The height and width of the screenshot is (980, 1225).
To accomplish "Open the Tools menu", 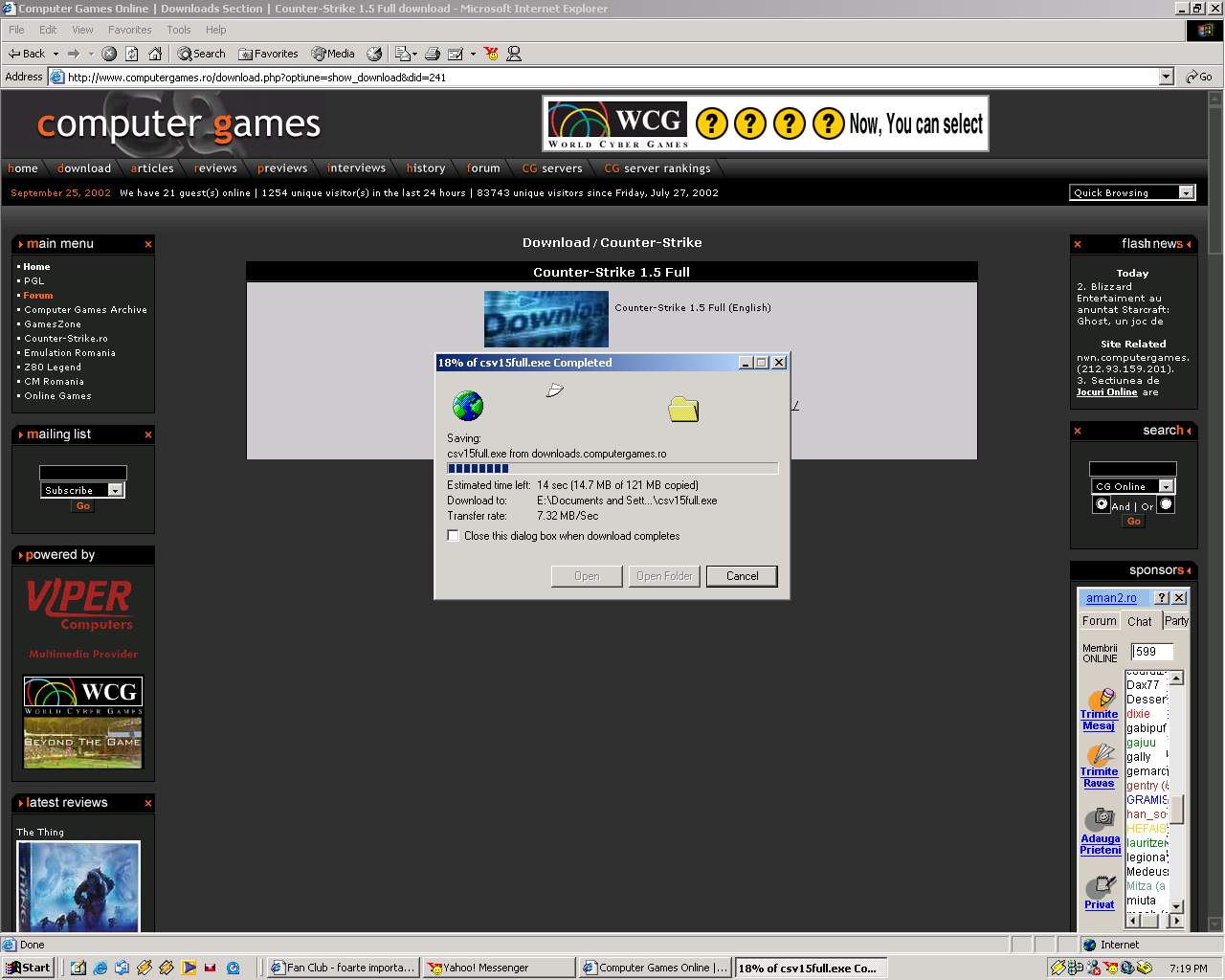I will [x=179, y=30].
